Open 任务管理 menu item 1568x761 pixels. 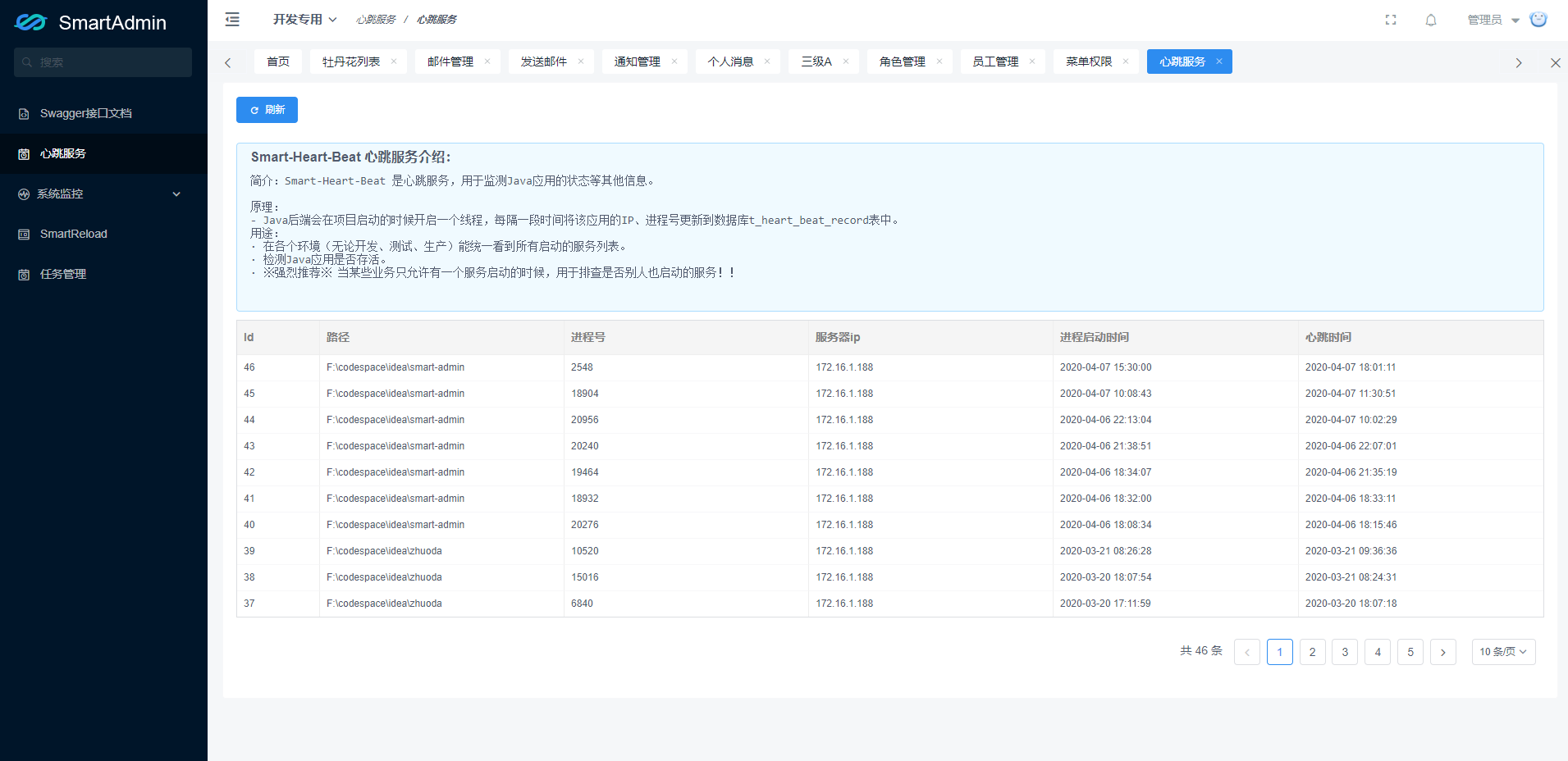tap(103, 275)
